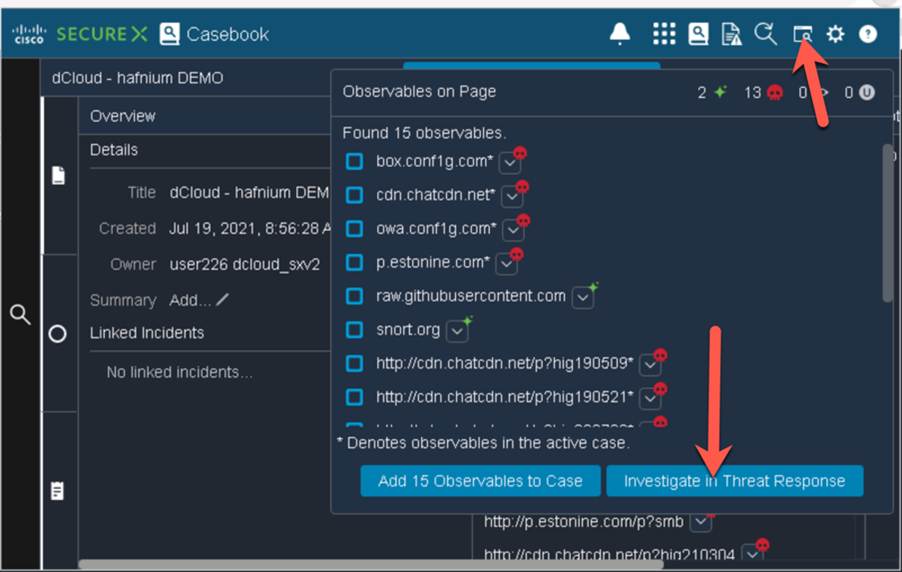Click Add... in the Summary field
The image size is (902, 572).
(190, 300)
